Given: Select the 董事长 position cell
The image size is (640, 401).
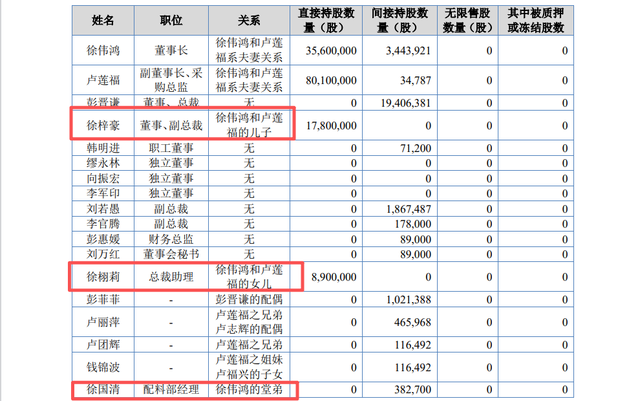Looking at the screenshot, I should (x=171, y=50).
